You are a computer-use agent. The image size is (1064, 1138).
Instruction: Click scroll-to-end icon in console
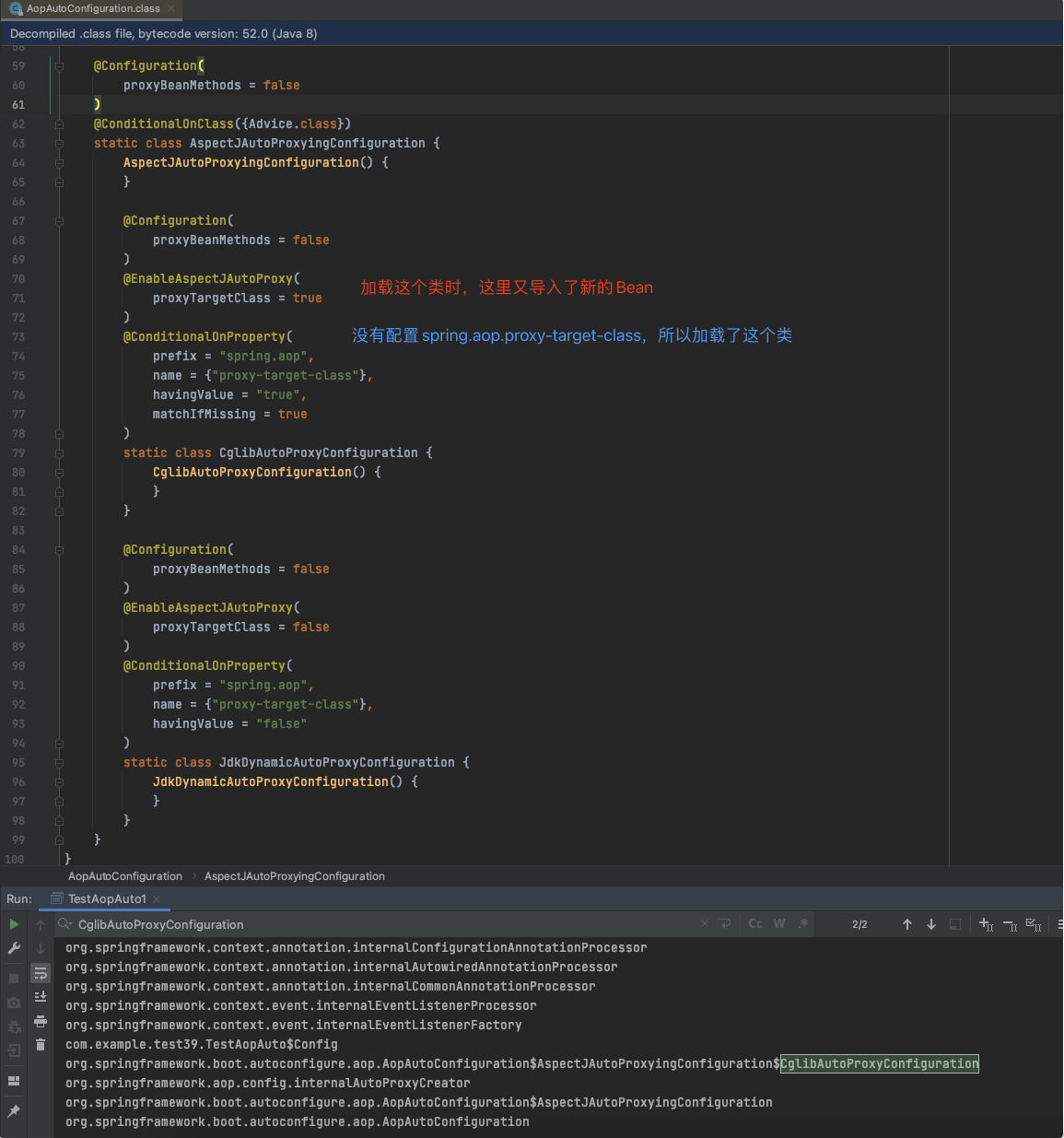[41, 997]
